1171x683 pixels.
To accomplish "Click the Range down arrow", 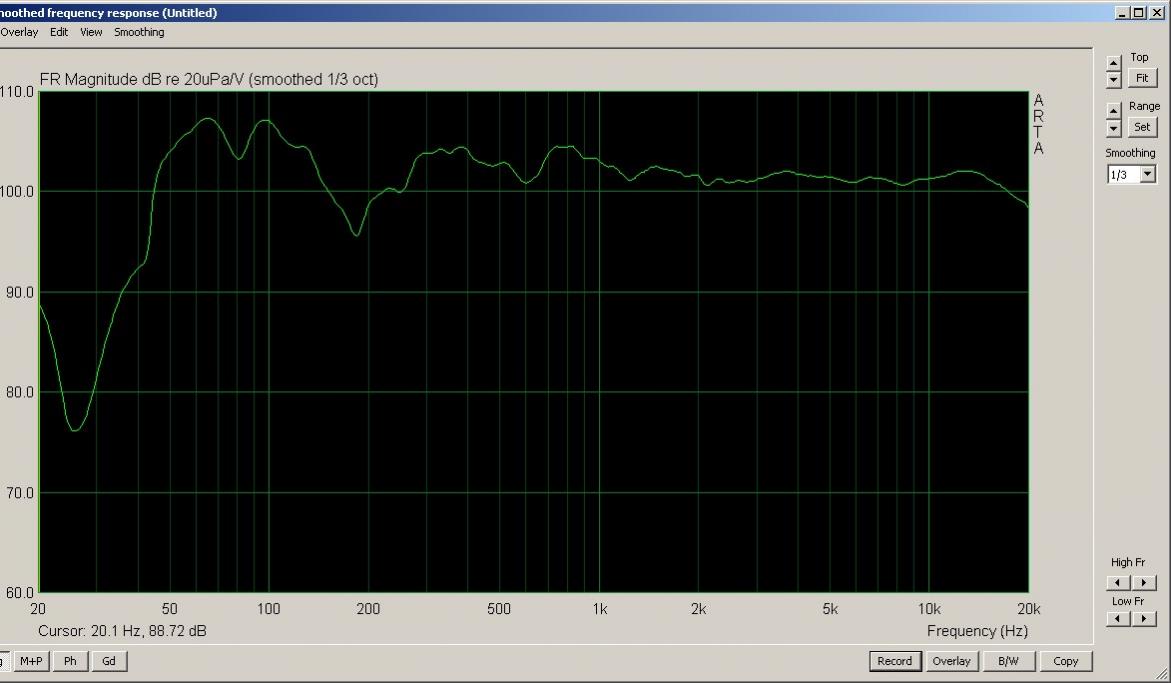I will point(1113,128).
